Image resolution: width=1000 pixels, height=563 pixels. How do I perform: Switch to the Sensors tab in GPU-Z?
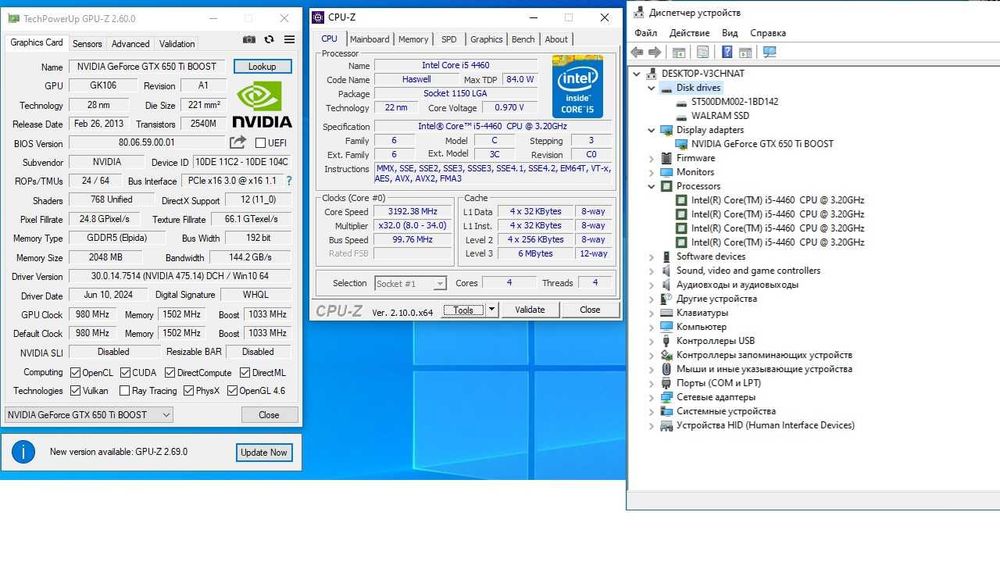click(87, 43)
